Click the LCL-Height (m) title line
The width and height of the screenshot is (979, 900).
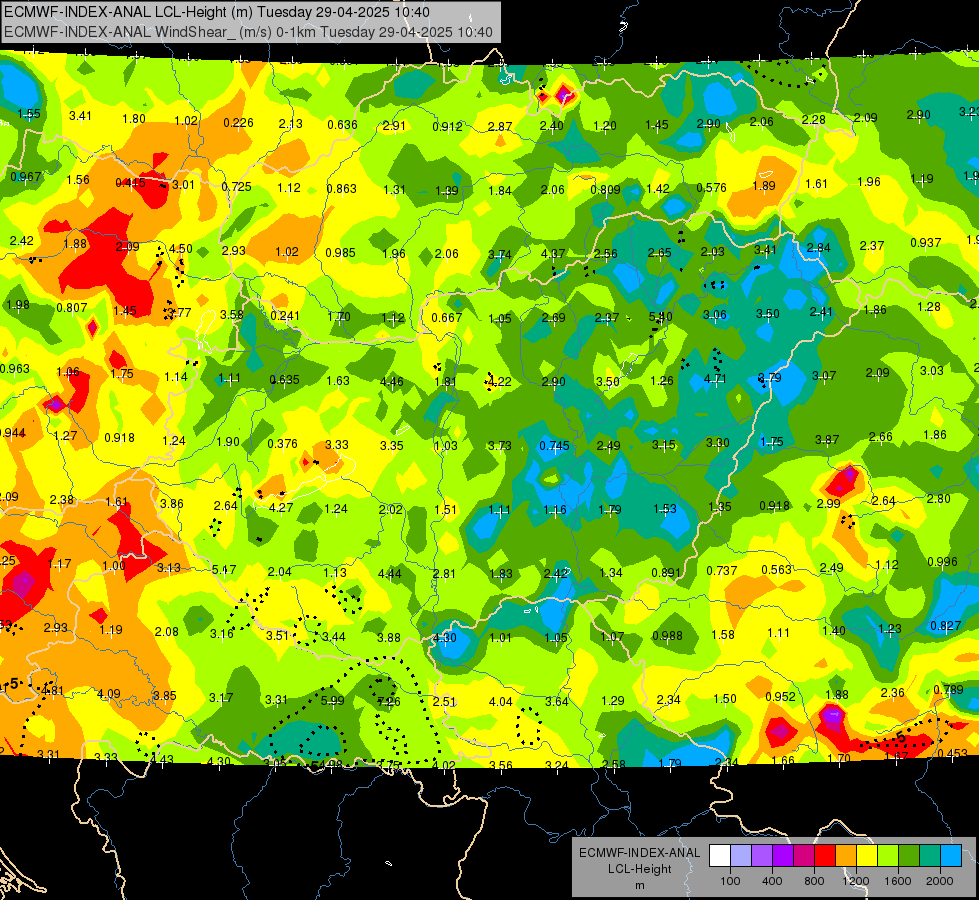click(217, 12)
